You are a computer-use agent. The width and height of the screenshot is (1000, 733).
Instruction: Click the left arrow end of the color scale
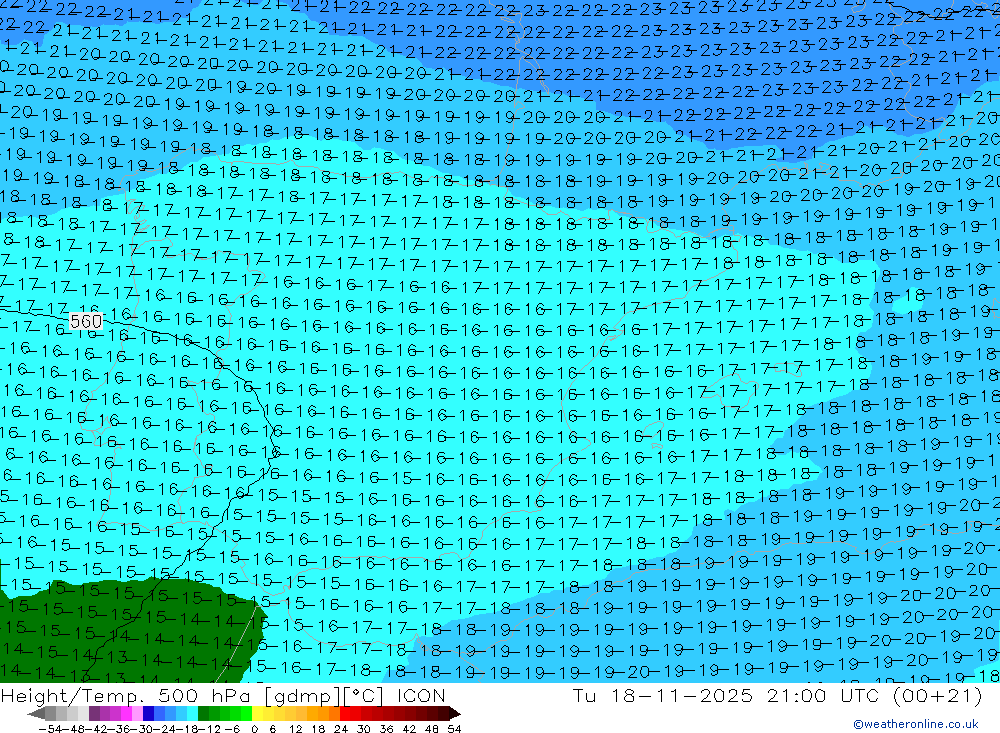point(36,714)
